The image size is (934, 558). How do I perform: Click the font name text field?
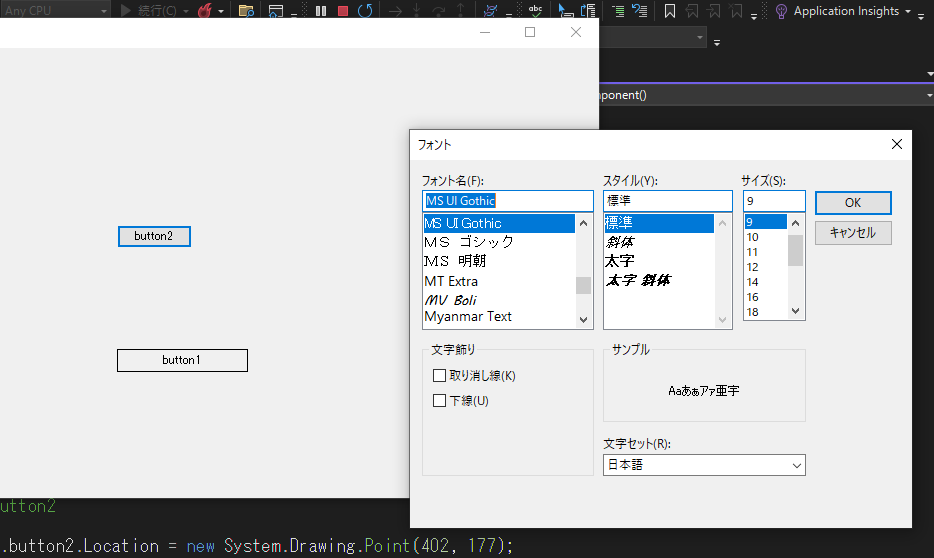(507, 201)
